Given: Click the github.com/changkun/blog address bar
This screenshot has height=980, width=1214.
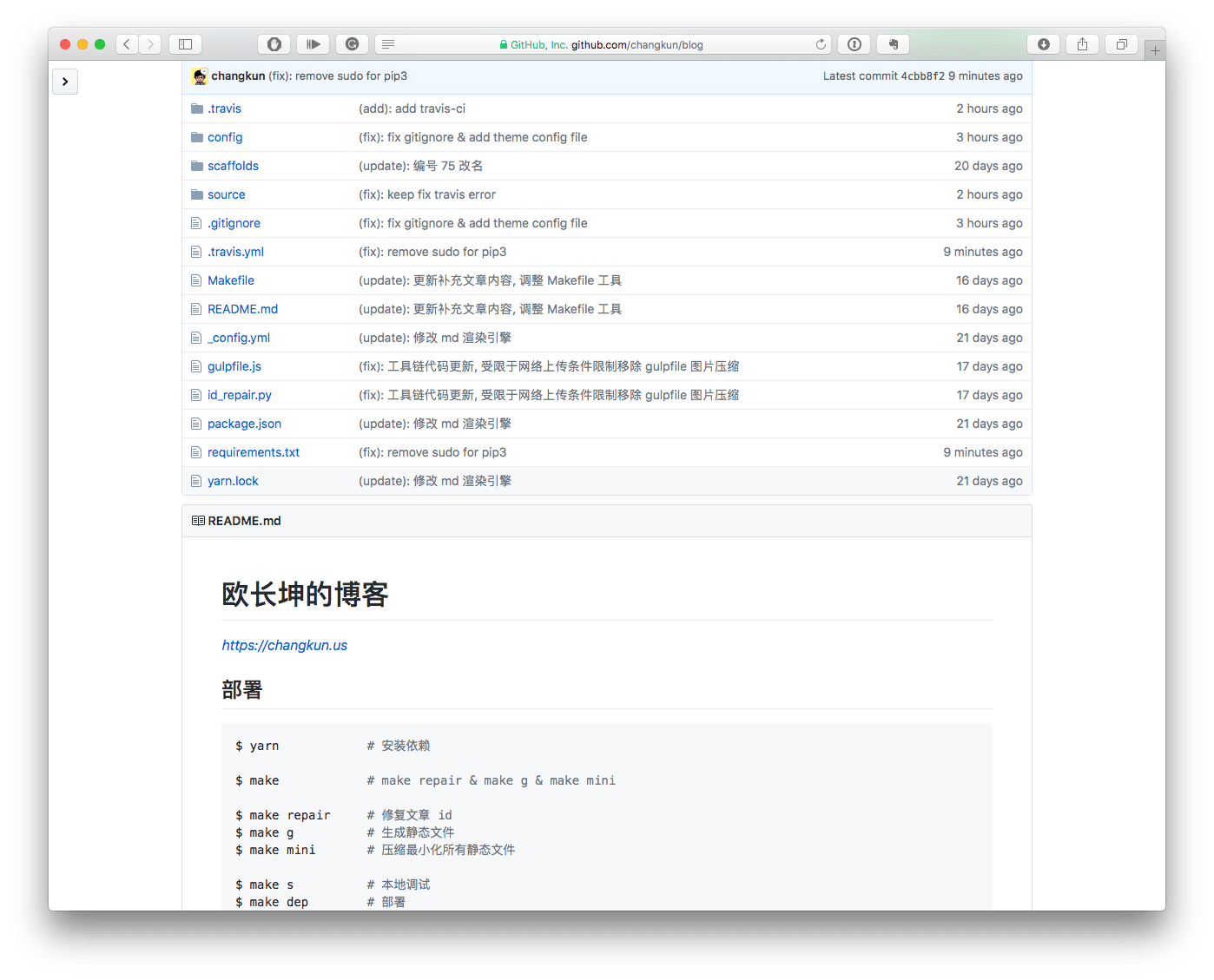Looking at the screenshot, I should (637, 44).
